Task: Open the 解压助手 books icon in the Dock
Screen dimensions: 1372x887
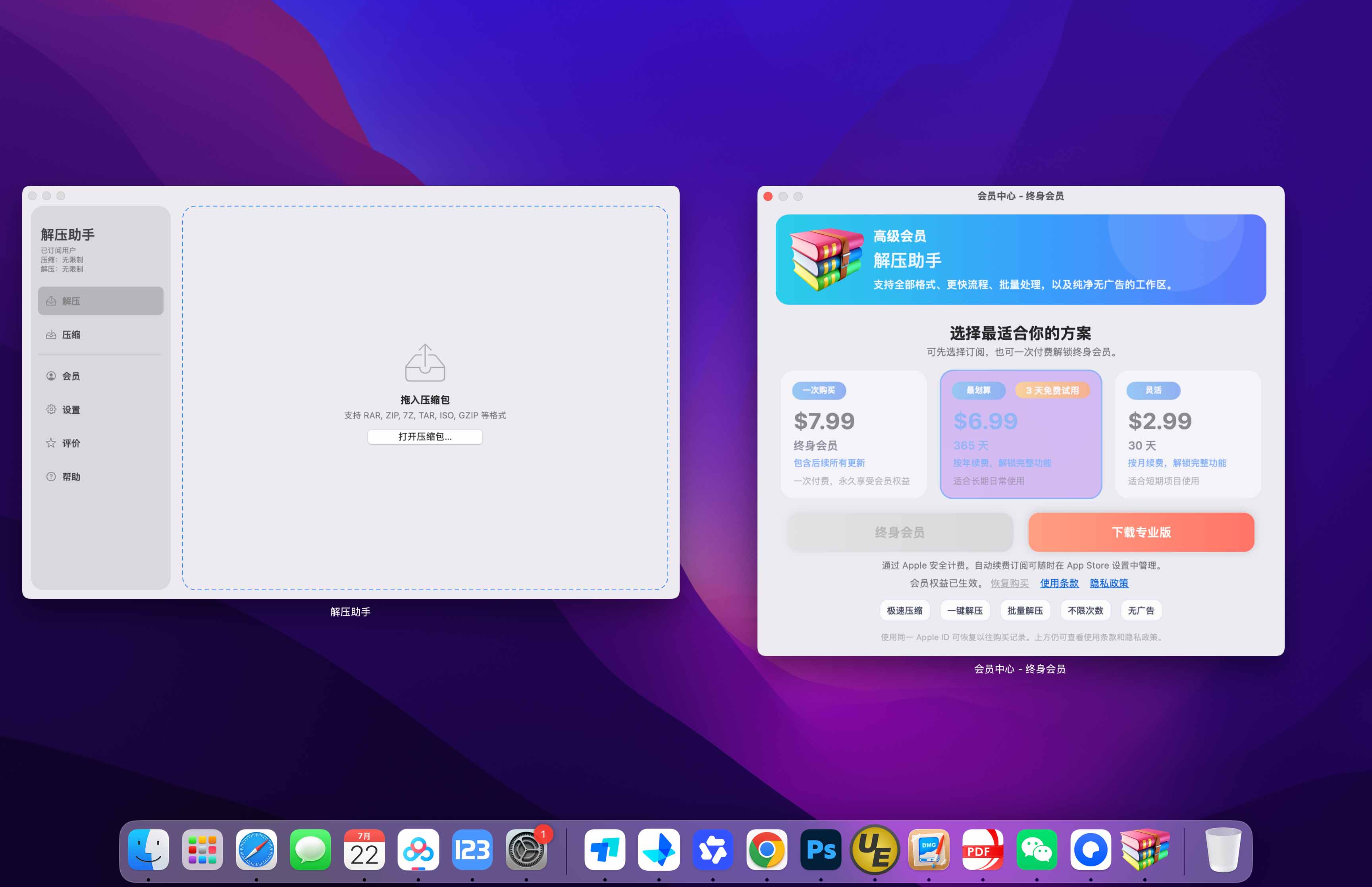Action: pyautogui.click(x=1145, y=850)
